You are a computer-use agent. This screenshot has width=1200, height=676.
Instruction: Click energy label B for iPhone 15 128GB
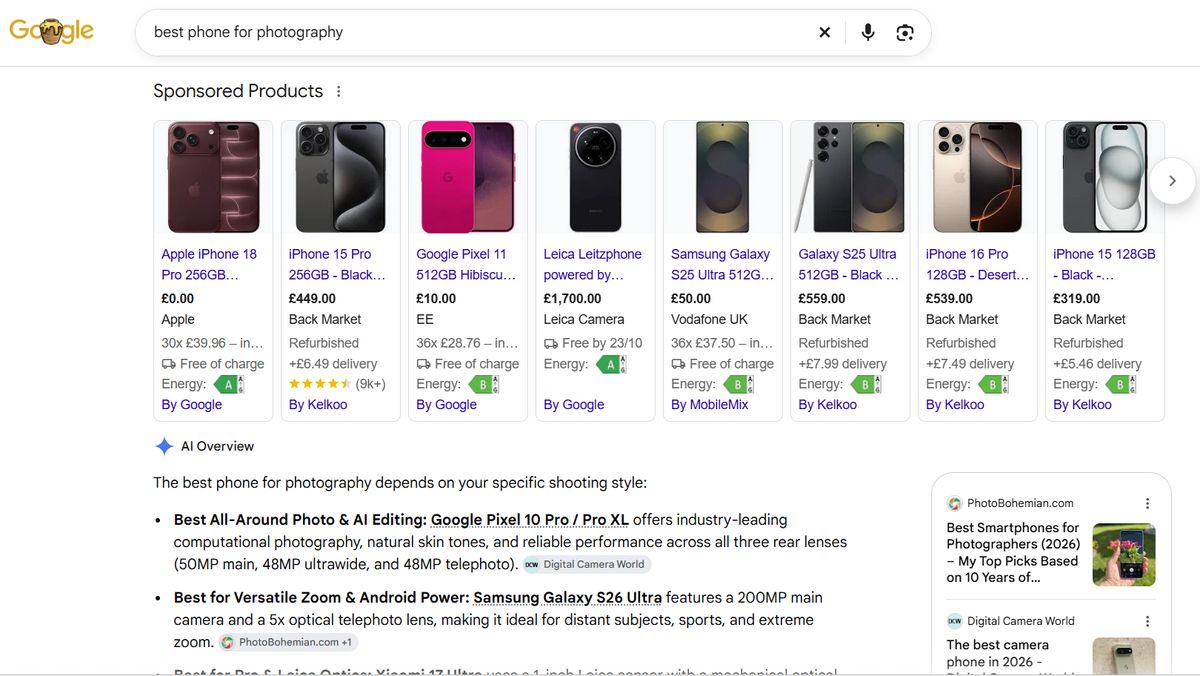click(x=1119, y=384)
